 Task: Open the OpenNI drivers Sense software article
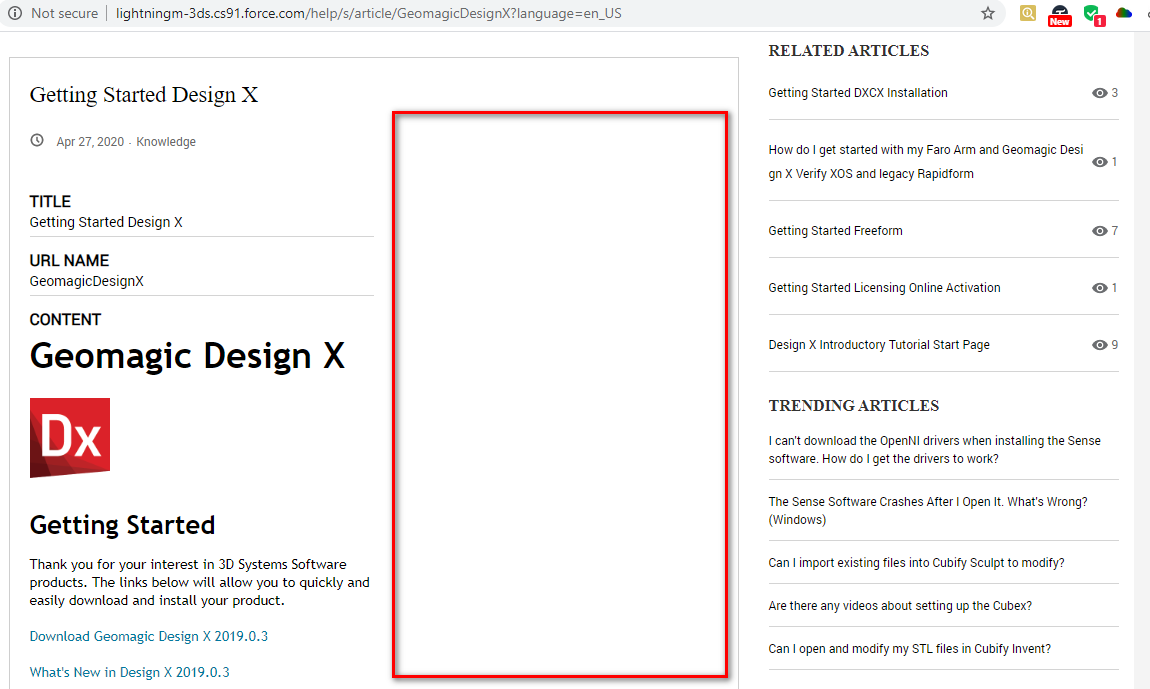point(934,450)
